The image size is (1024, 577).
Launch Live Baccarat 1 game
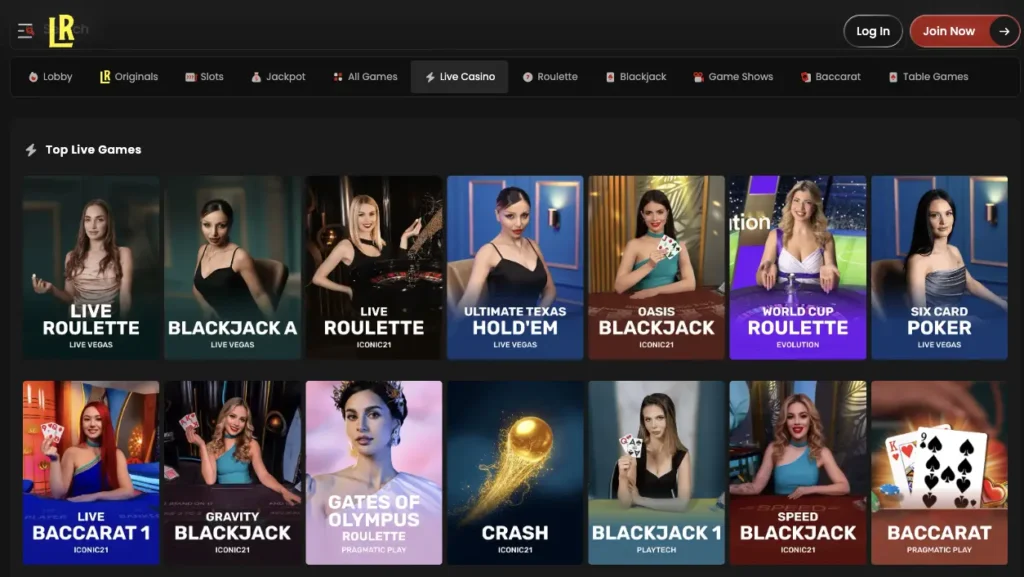coord(91,473)
